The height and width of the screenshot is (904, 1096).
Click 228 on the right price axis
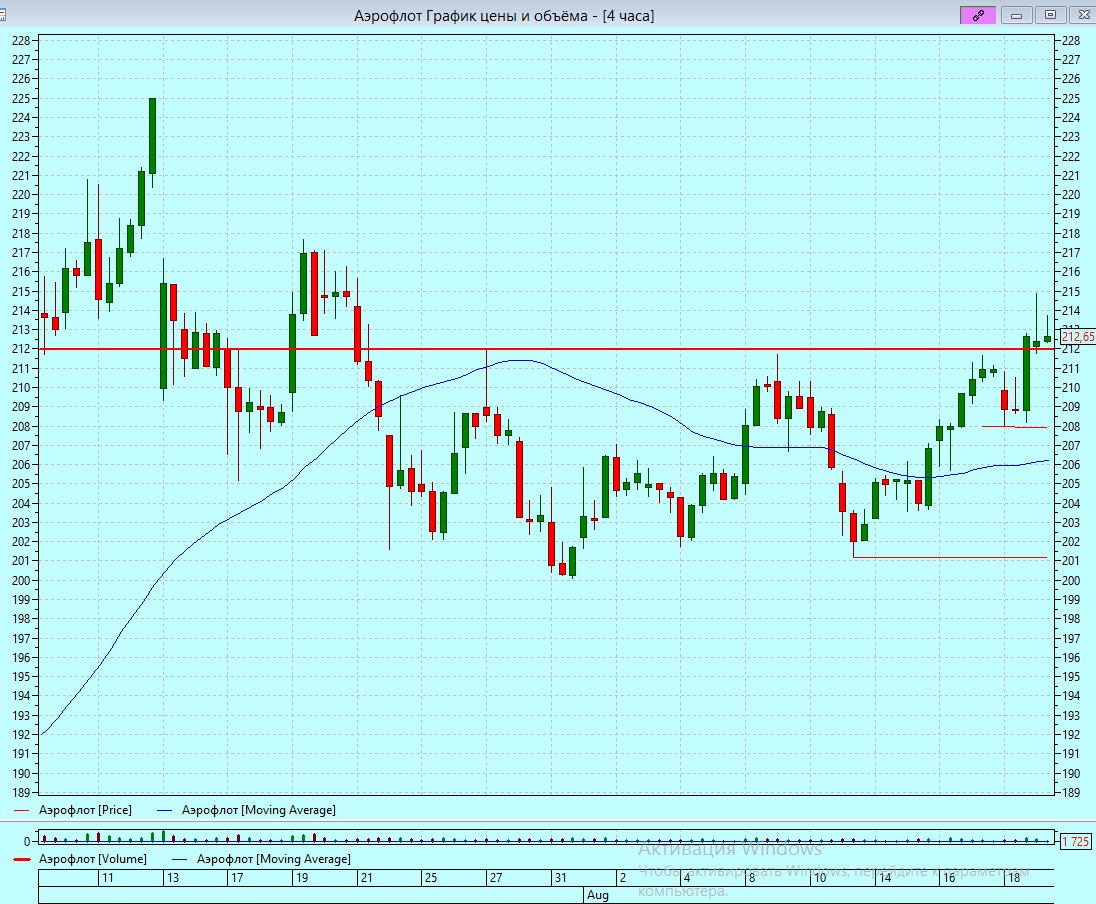(1071, 41)
